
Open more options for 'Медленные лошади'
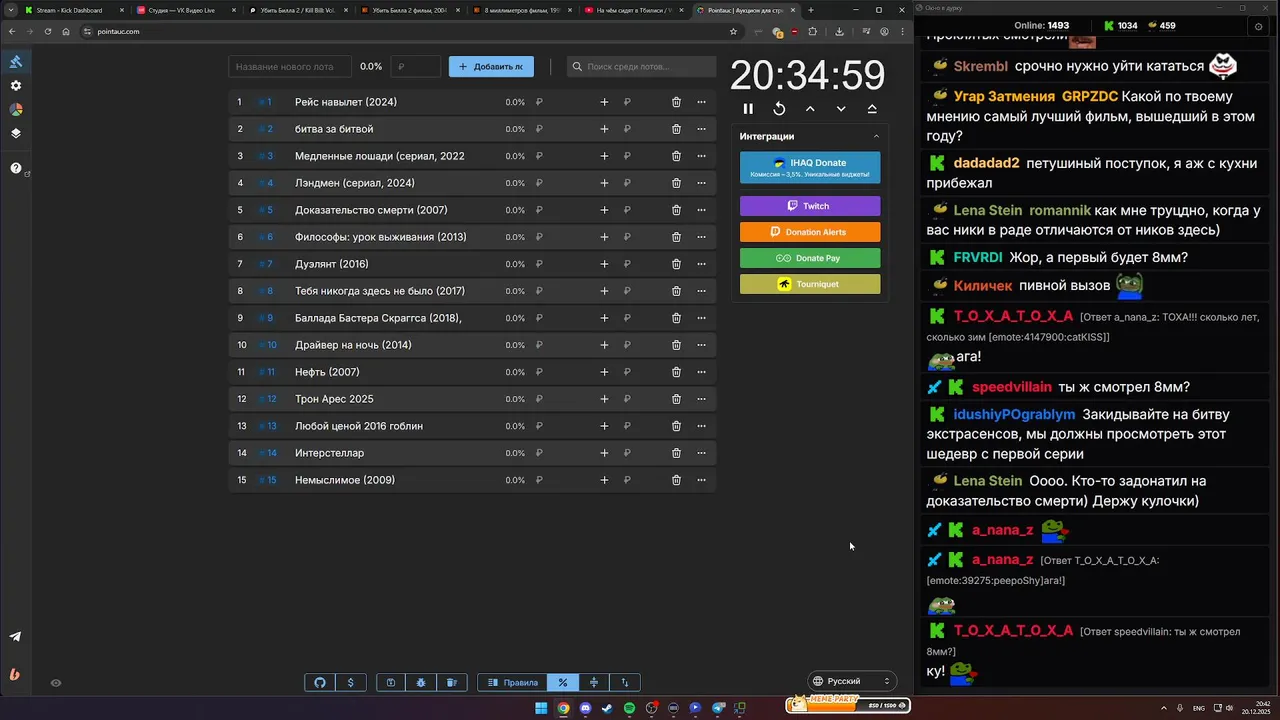tap(701, 156)
